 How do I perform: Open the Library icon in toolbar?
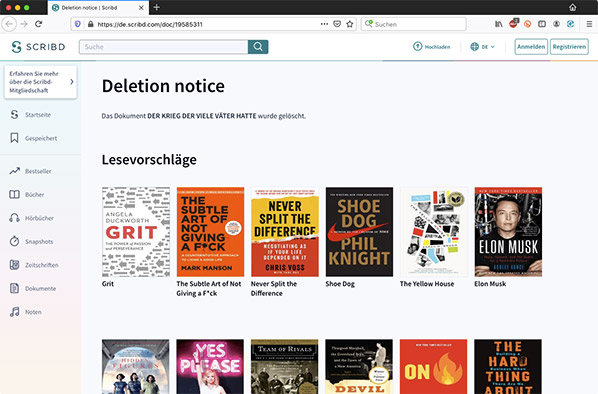[x=498, y=24]
